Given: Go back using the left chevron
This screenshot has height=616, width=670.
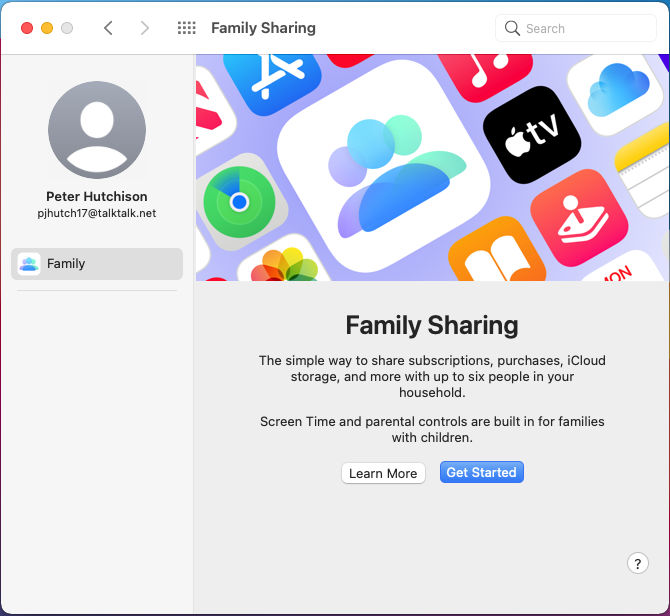Looking at the screenshot, I should [109, 28].
